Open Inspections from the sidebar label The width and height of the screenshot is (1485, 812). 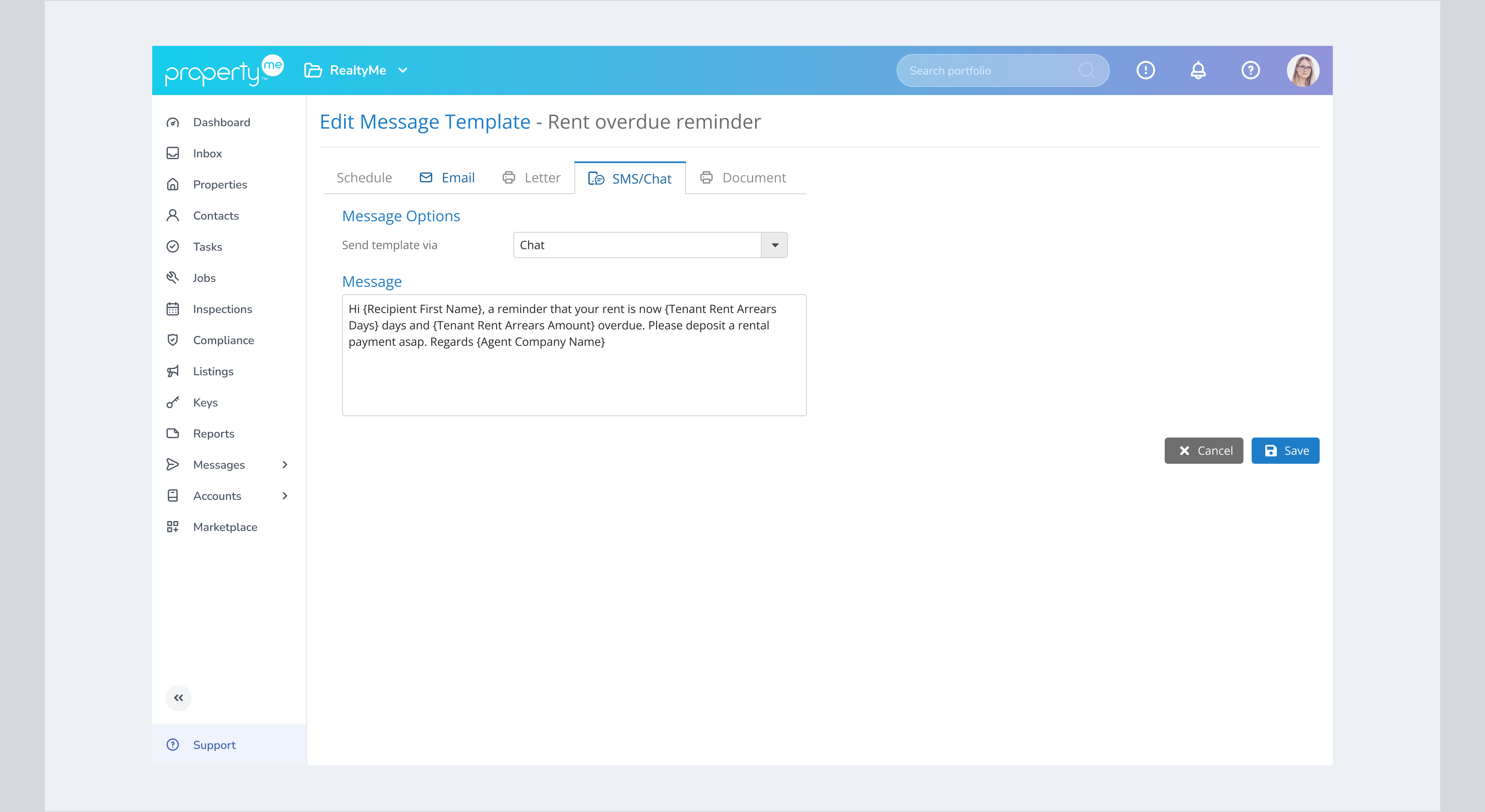click(222, 309)
